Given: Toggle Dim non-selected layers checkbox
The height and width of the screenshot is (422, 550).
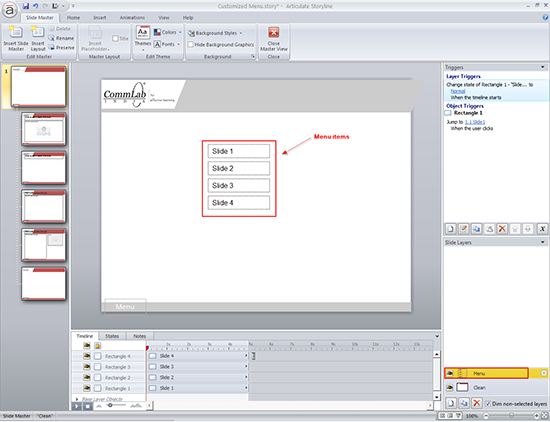Looking at the screenshot, I should pyautogui.click(x=488, y=404).
